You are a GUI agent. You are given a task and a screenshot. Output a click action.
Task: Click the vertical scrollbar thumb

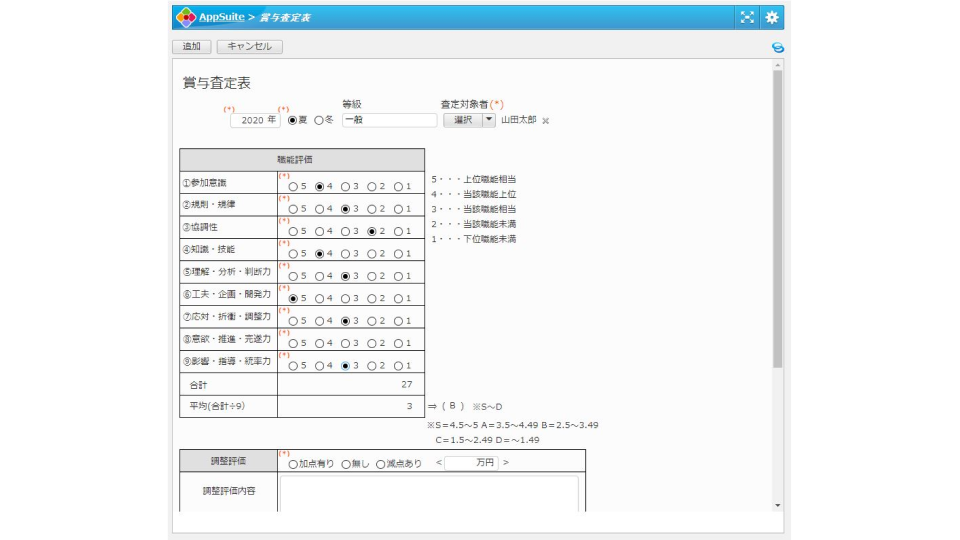[x=778, y=219]
